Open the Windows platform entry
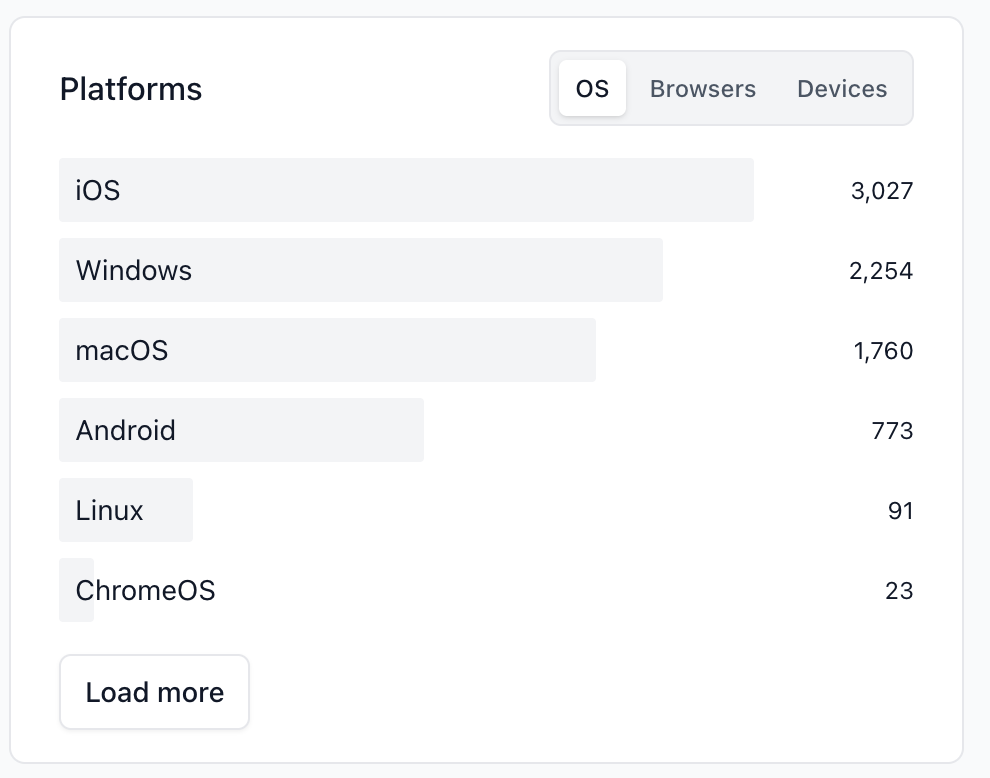The width and height of the screenshot is (990, 778). [x=134, y=270]
